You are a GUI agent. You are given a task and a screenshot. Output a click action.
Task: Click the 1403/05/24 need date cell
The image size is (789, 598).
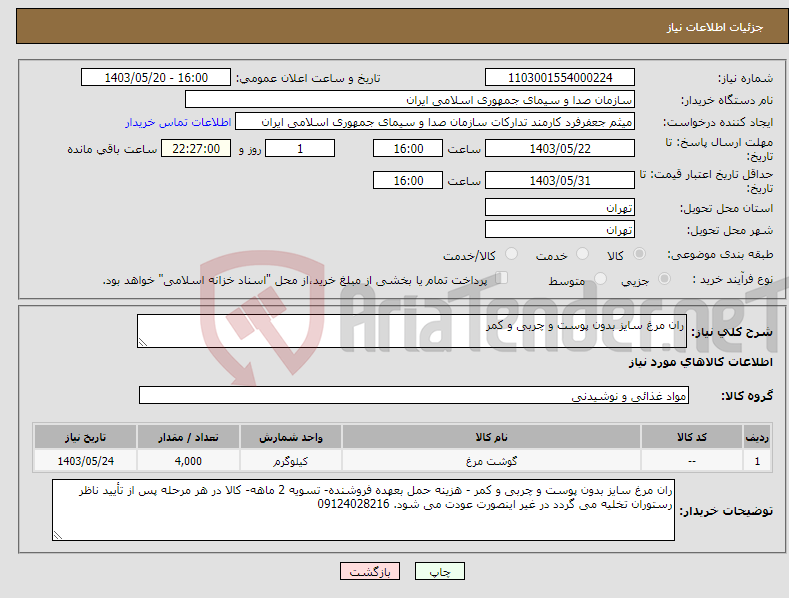click(86, 461)
